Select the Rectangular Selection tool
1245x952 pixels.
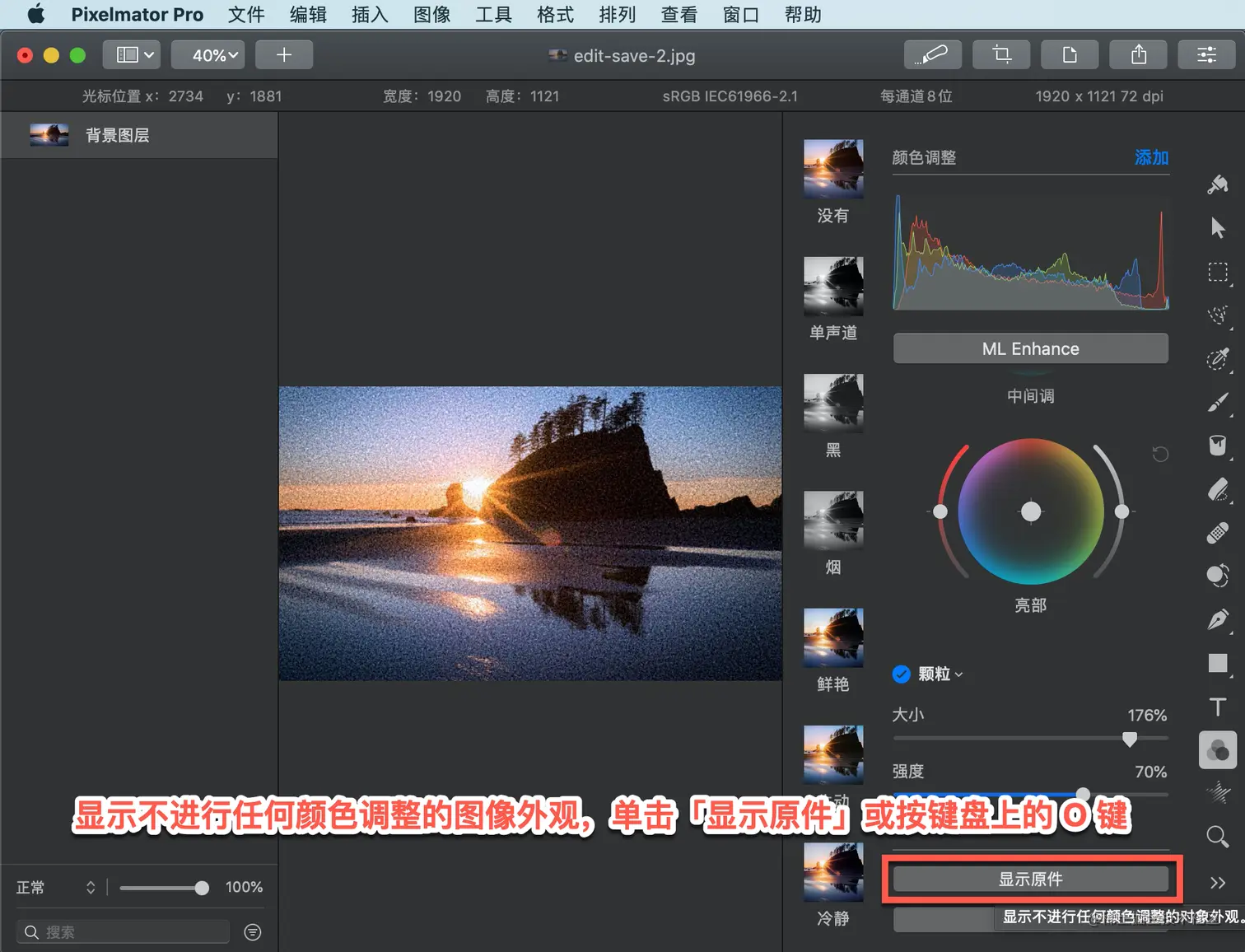tap(1218, 272)
